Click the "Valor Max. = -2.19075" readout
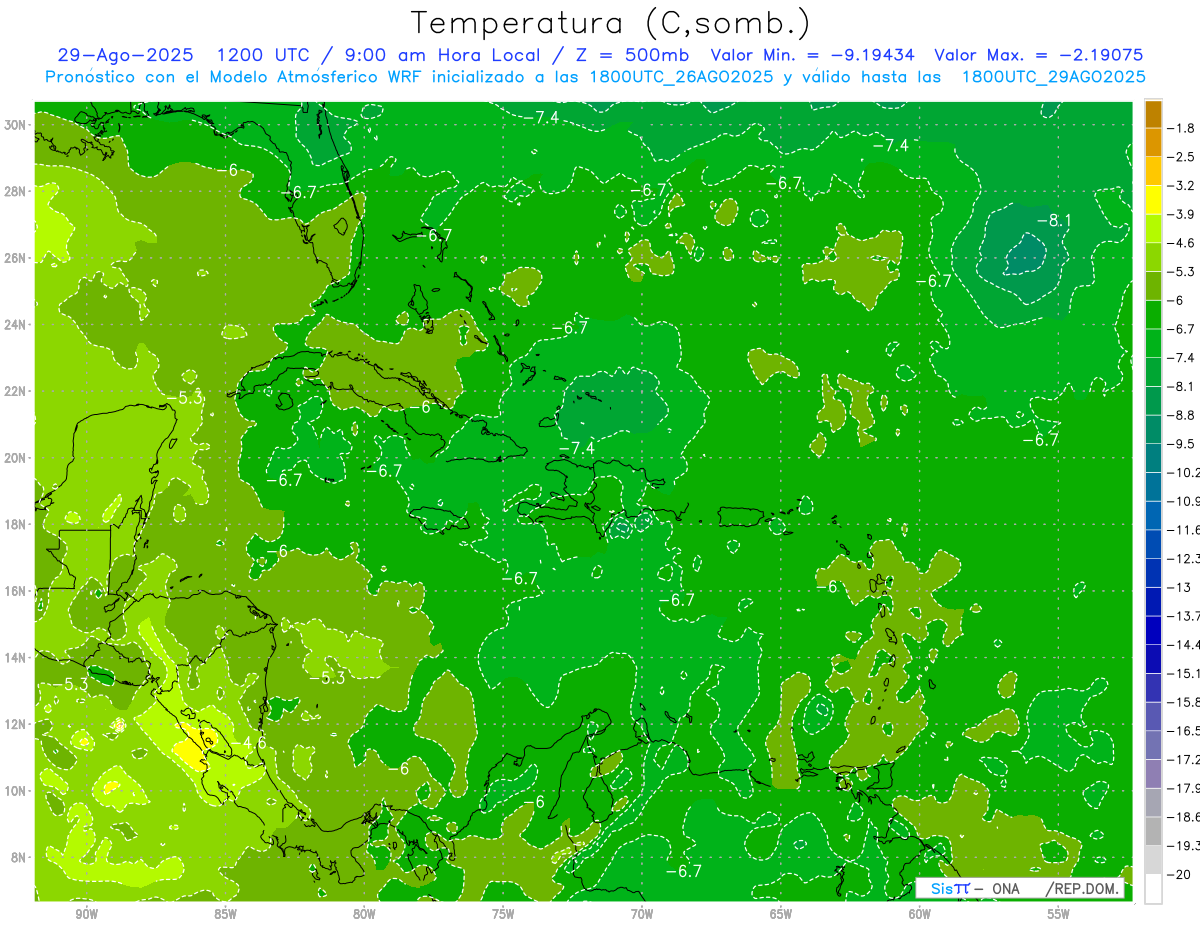The width and height of the screenshot is (1200, 927). 1038,55
